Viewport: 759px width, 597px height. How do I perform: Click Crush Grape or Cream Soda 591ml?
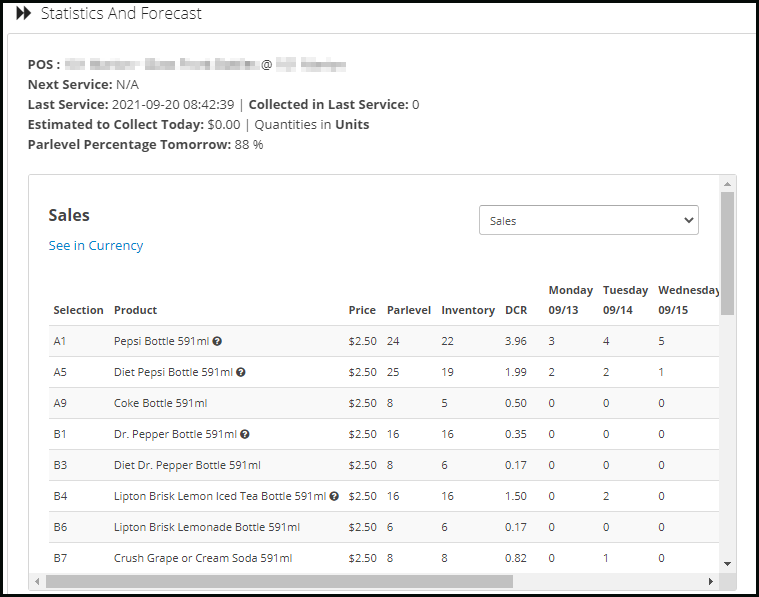click(203, 558)
